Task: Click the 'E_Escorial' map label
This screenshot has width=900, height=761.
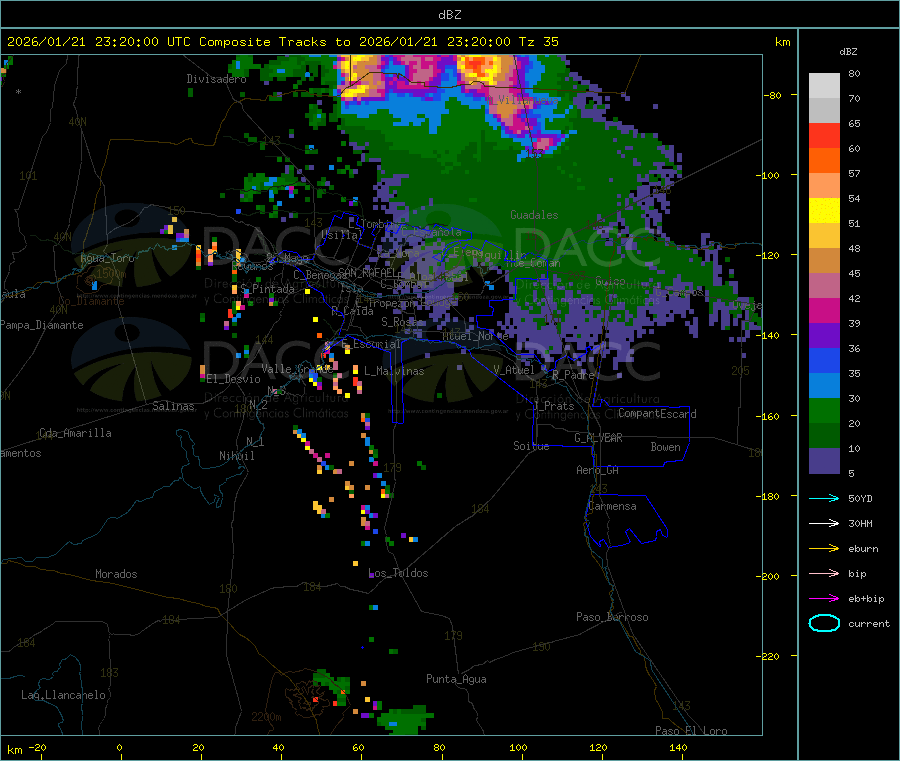Action: click(371, 344)
